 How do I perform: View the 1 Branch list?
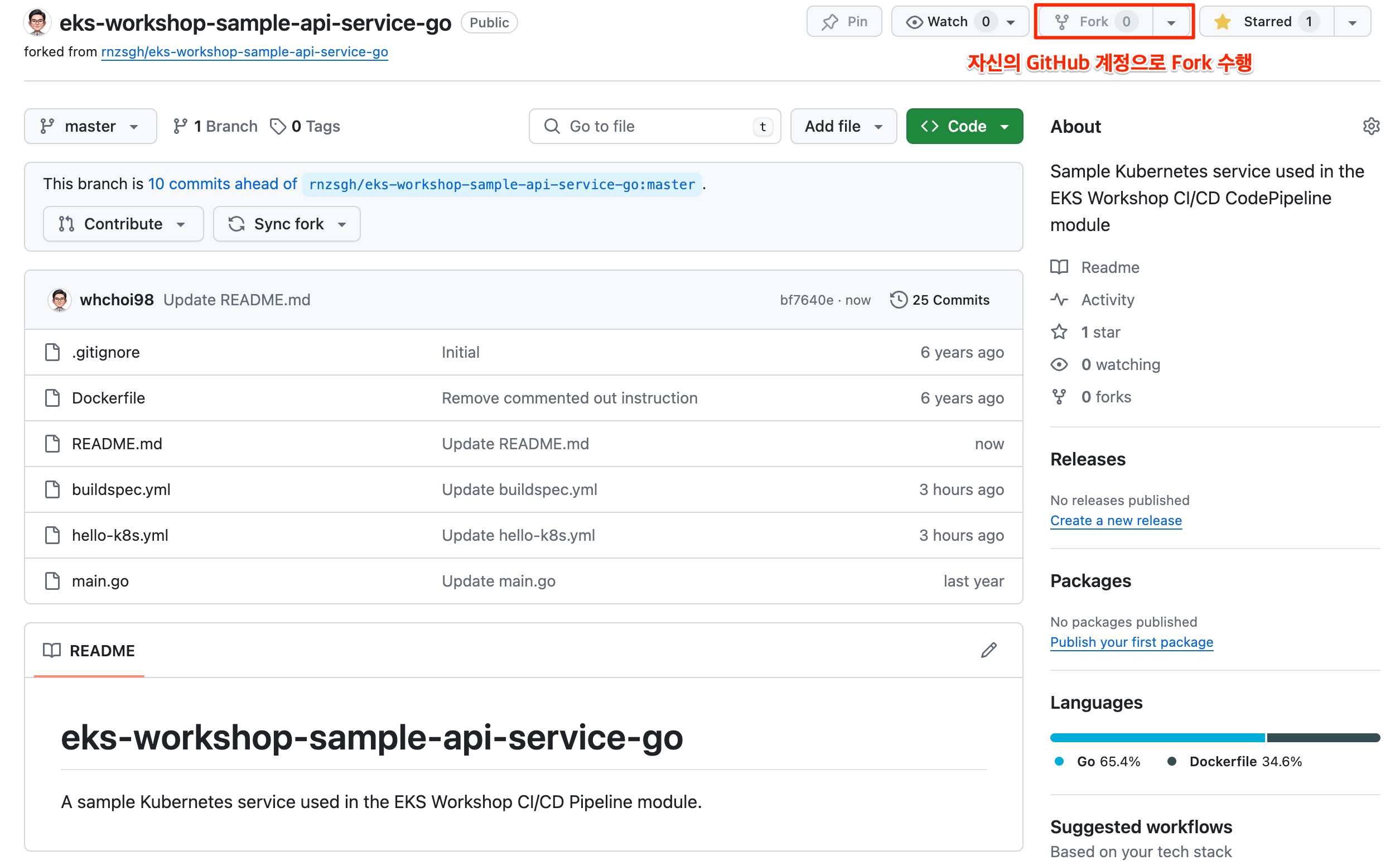215,126
